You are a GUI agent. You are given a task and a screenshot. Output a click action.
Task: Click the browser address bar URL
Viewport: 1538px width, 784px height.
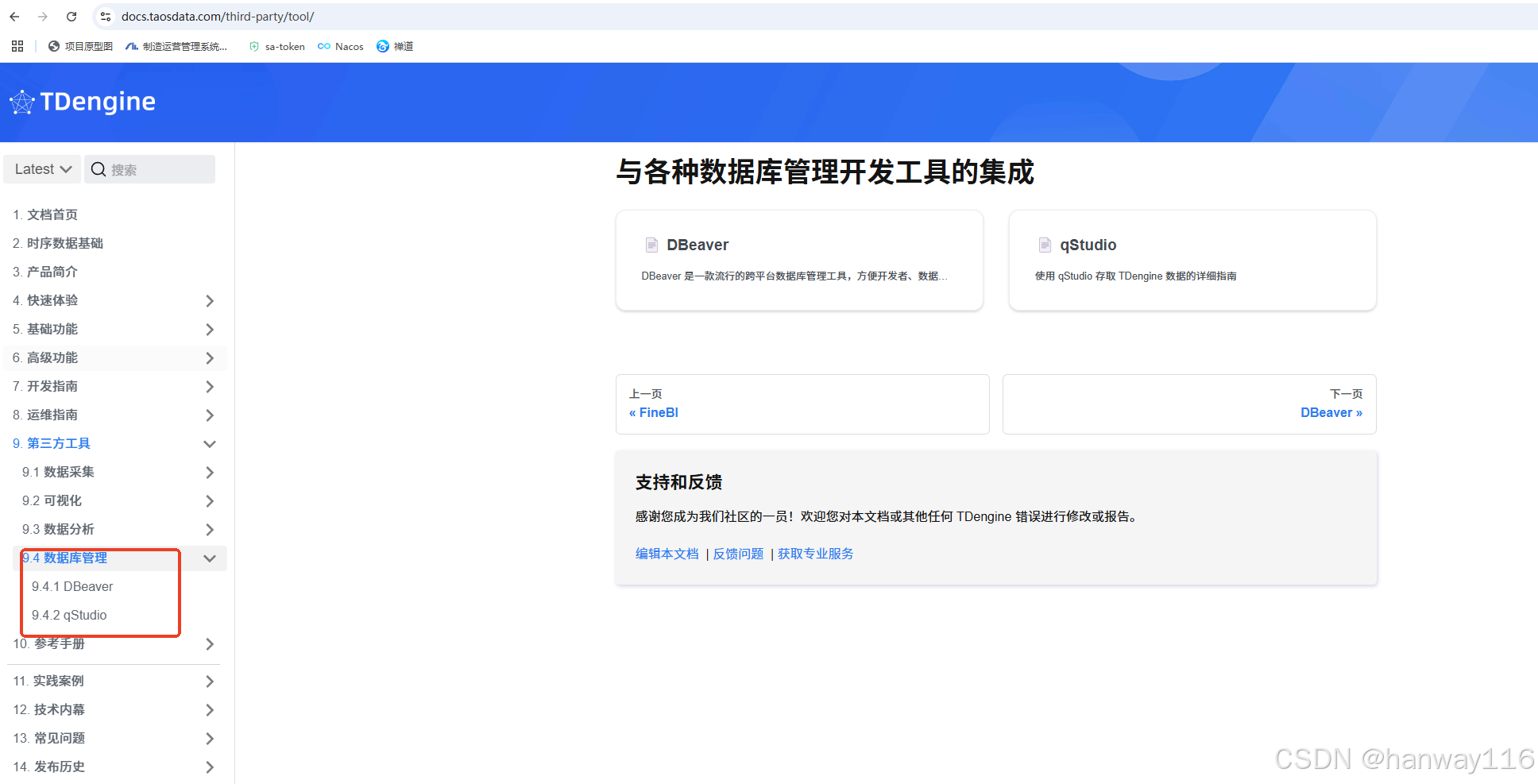[218, 16]
